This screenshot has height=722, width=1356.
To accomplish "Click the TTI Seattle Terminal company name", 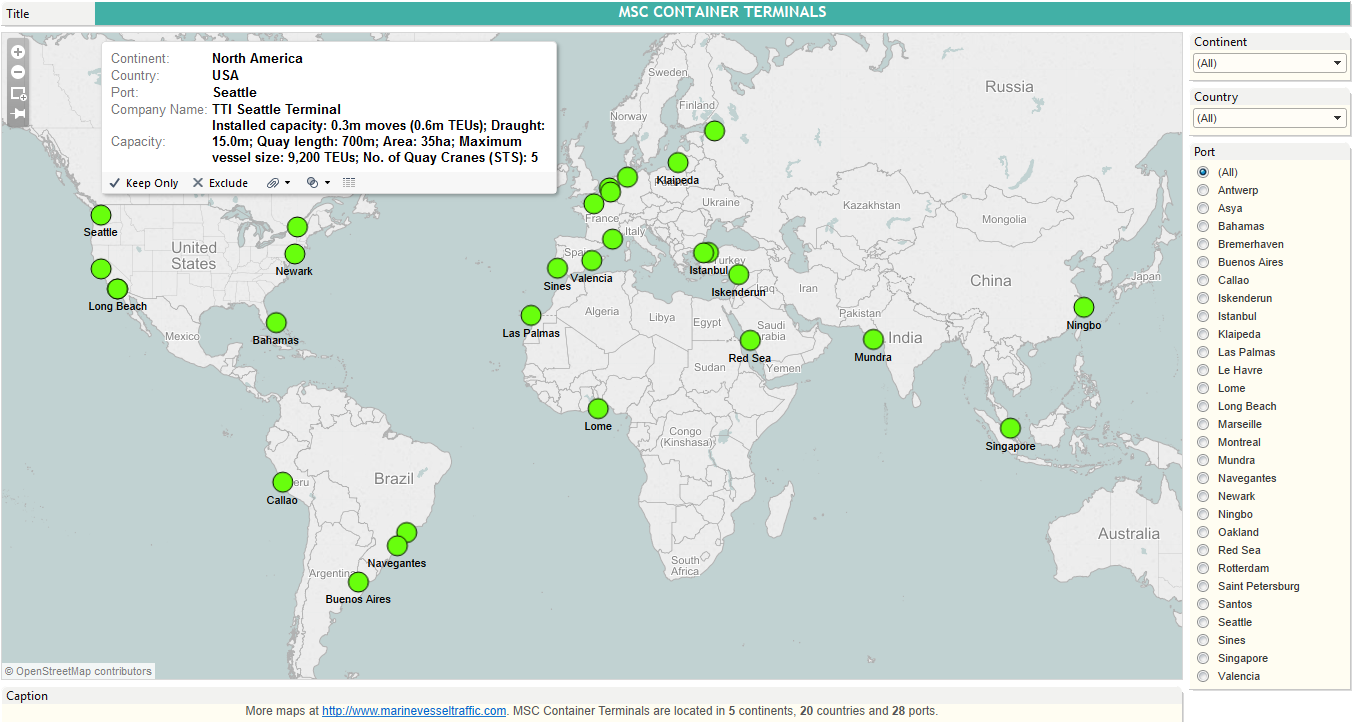I will click(276, 109).
